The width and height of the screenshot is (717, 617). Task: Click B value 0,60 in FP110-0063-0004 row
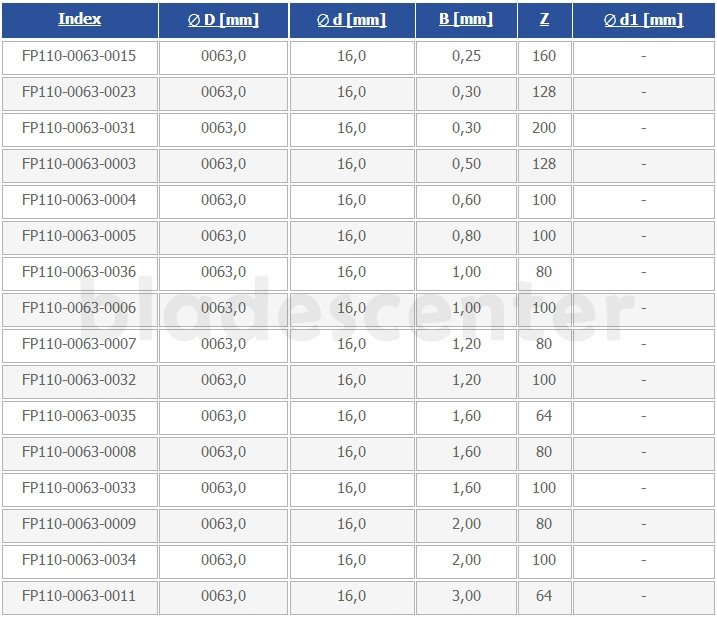[466, 200]
